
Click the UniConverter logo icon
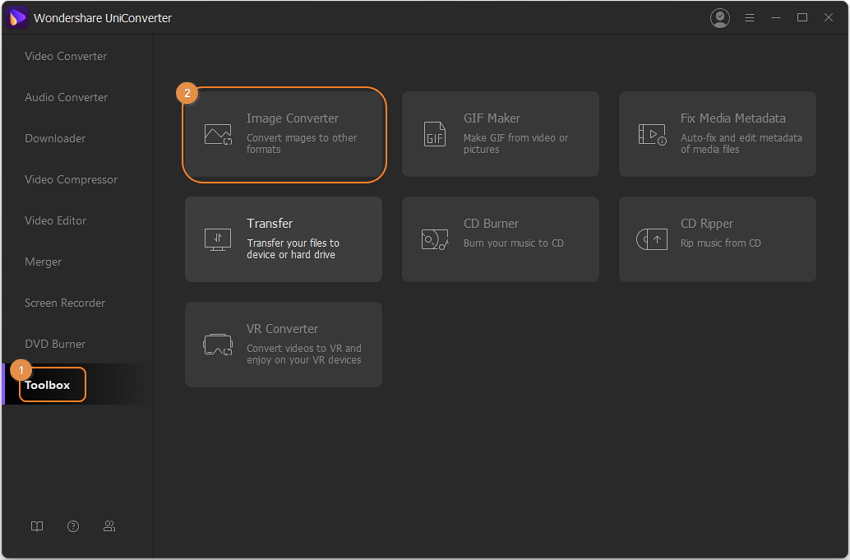(x=17, y=18)
